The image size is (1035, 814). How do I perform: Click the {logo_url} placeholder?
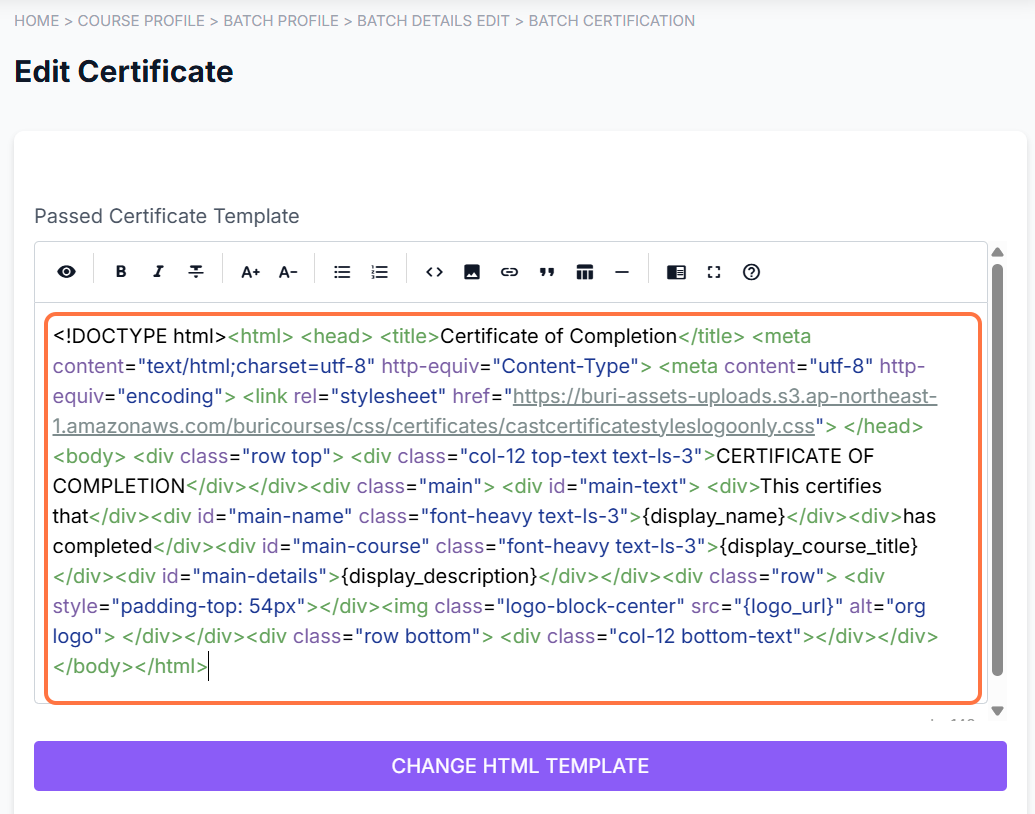[789, 606]
